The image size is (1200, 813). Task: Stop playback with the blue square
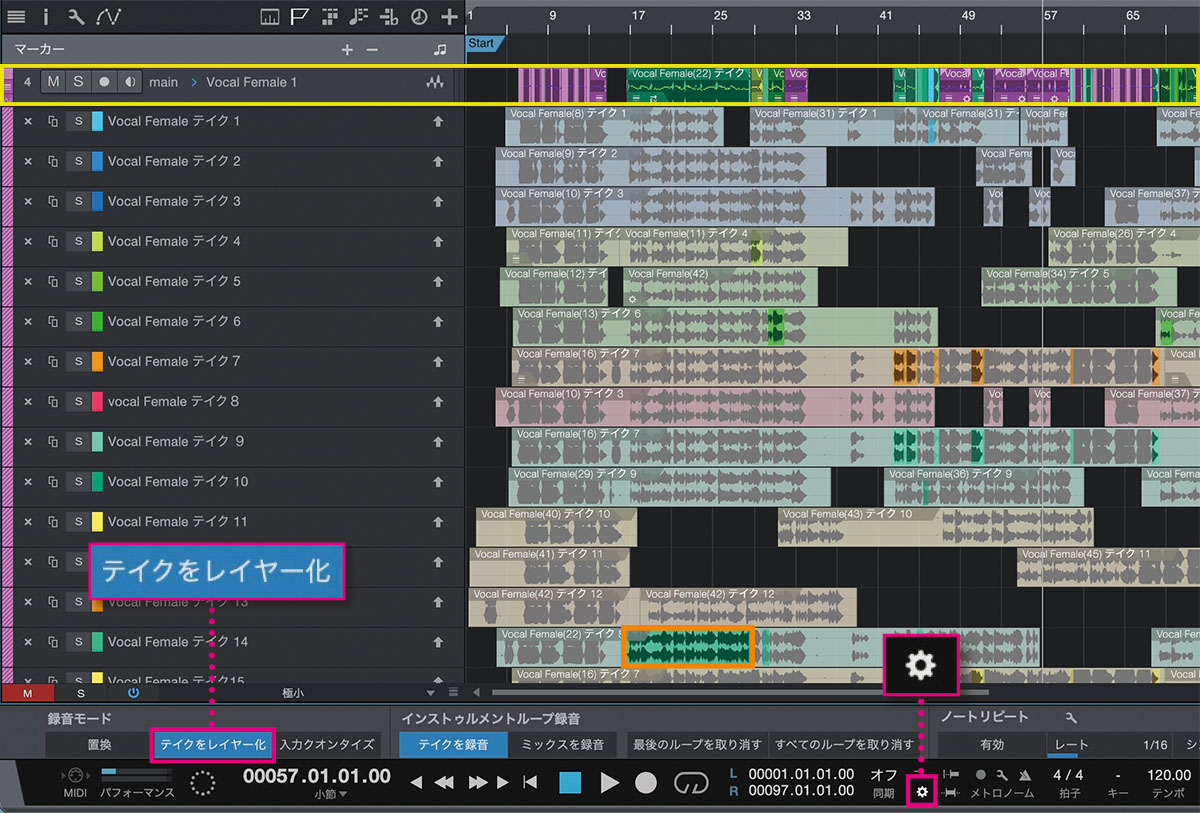(570, 783)
